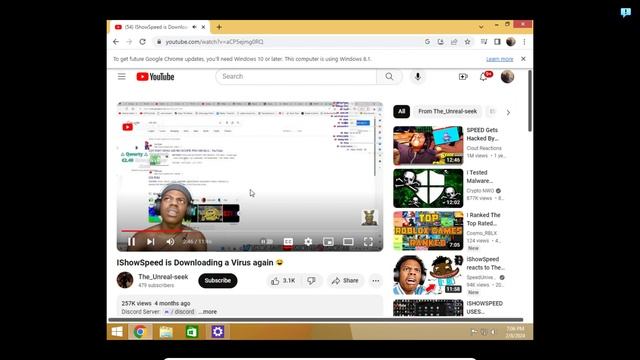The height and width of the screenshot is (360, 640).
Task: Open the Create video icon
Action: coord(463,76)
